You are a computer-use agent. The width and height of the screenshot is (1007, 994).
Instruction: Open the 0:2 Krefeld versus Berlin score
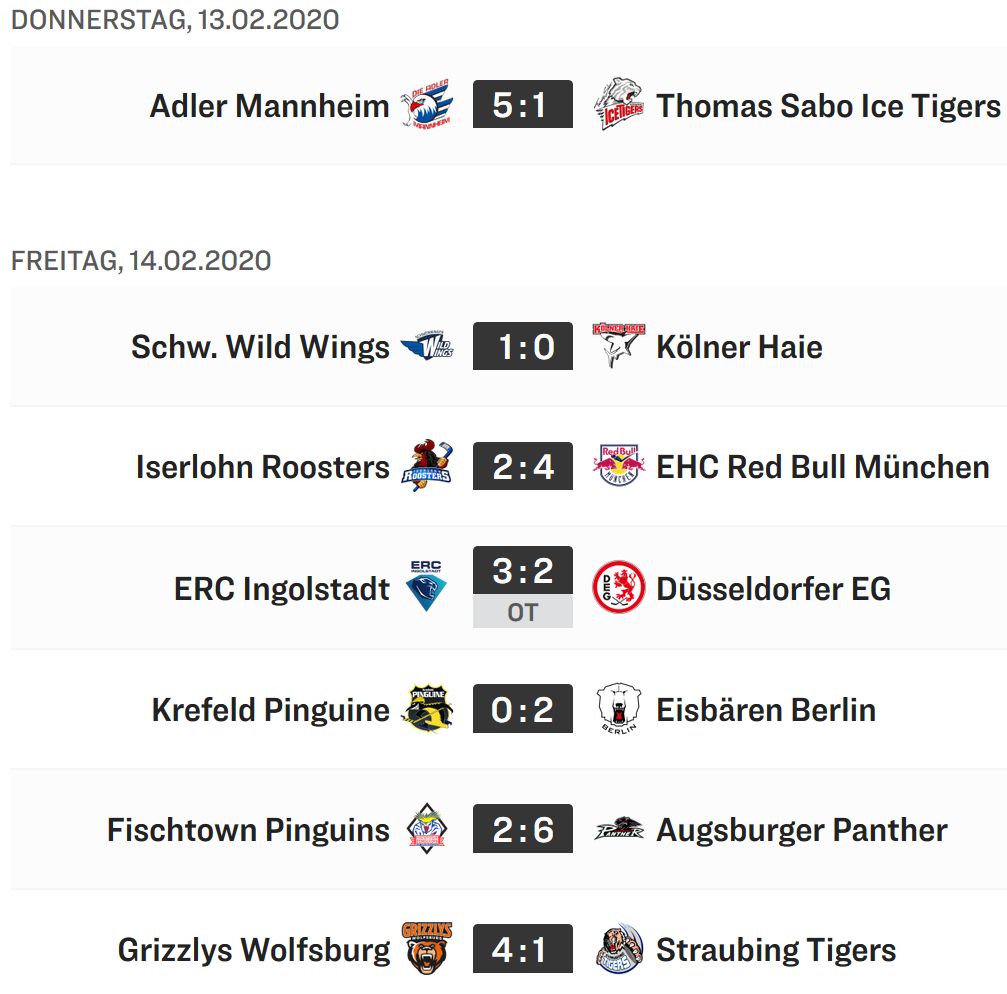pos(523,709)
